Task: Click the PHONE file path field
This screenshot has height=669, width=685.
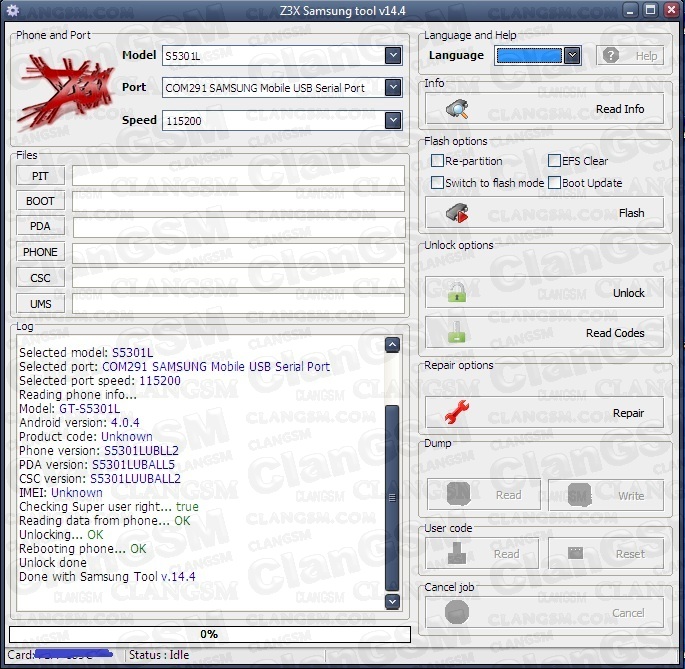Action: click(x=239, y=253)
